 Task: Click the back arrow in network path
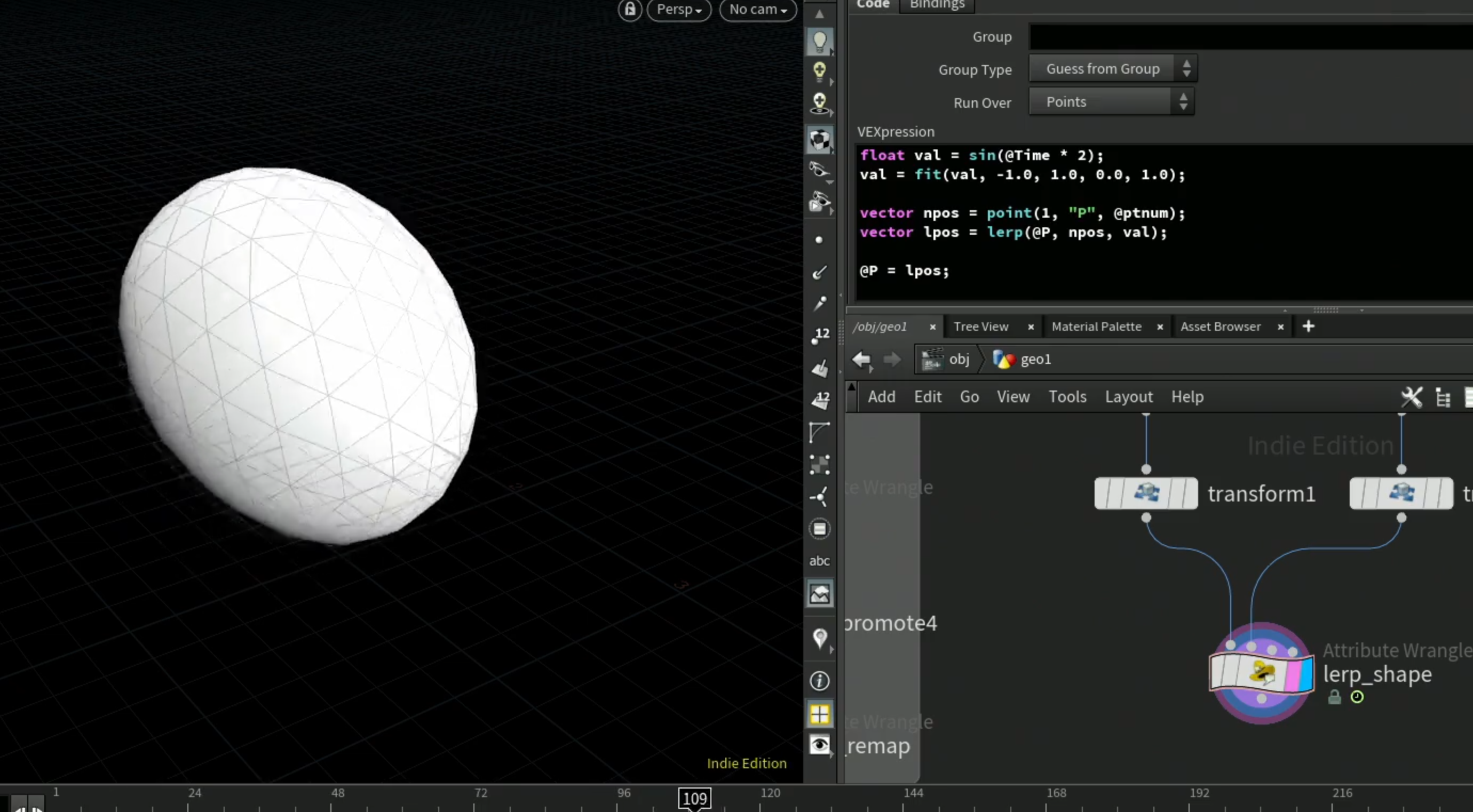(861, 360)
